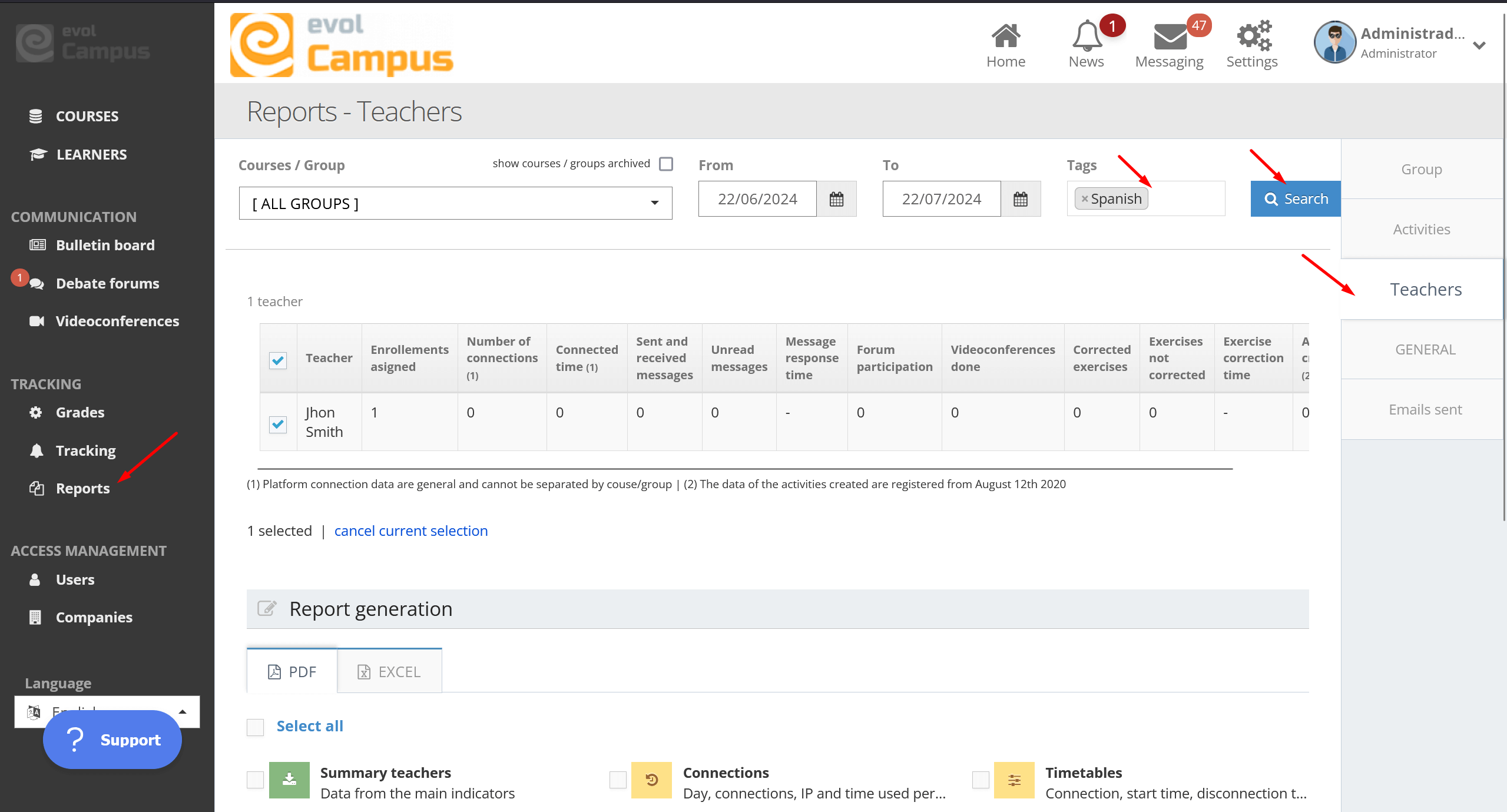Uncheck the Jhon Smith row checkbox
Image resolution: width=1507 pixels, height=812 pixels.
(x=278, y=424)
